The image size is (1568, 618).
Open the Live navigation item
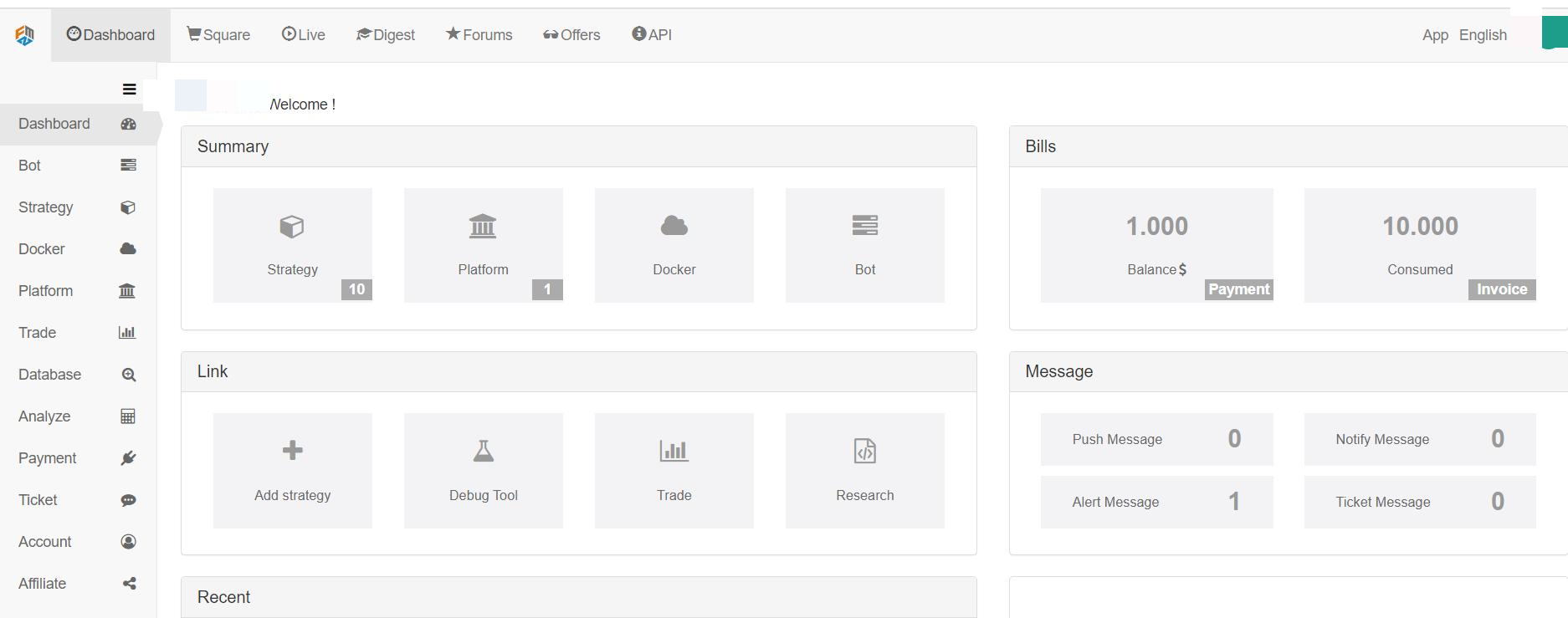pos(304,35)
